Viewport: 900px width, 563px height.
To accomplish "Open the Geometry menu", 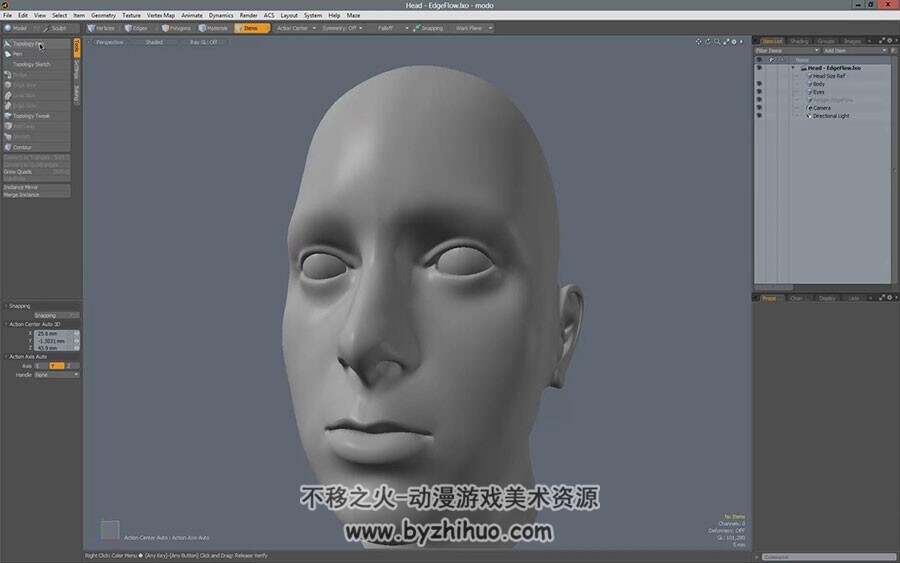I will click(x=103, y=15).
